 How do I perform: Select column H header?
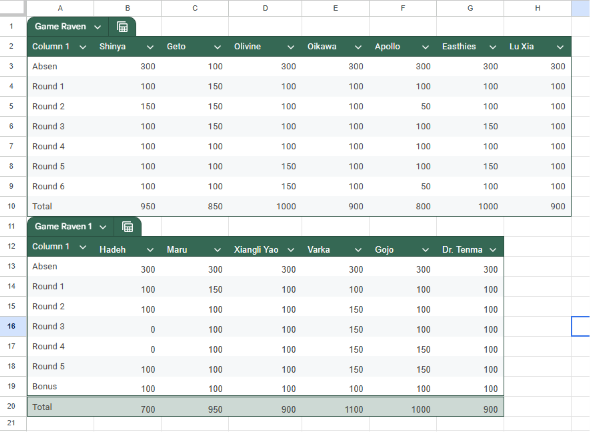(537, 8)
